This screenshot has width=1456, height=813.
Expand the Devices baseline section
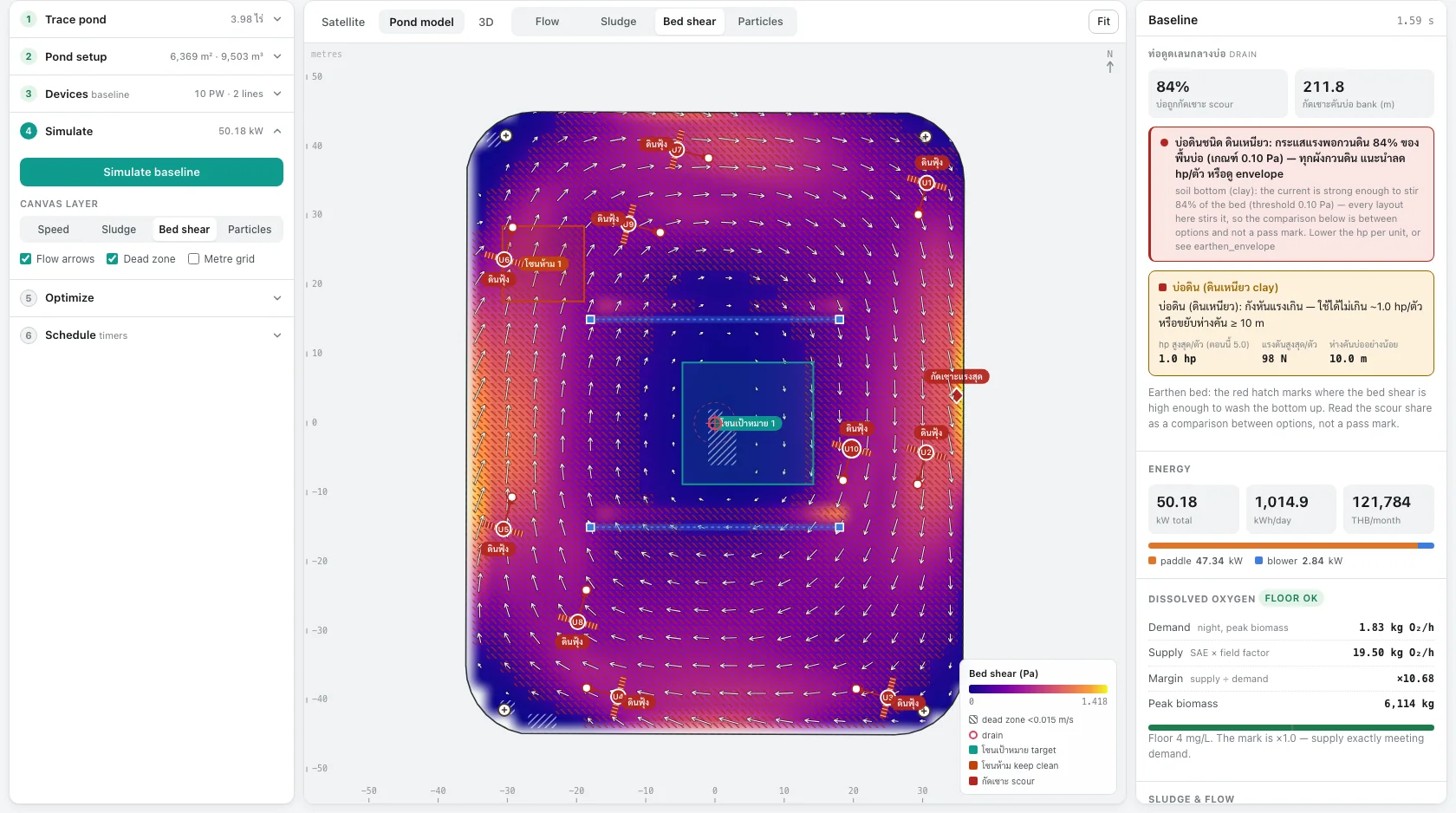[152, 94]
